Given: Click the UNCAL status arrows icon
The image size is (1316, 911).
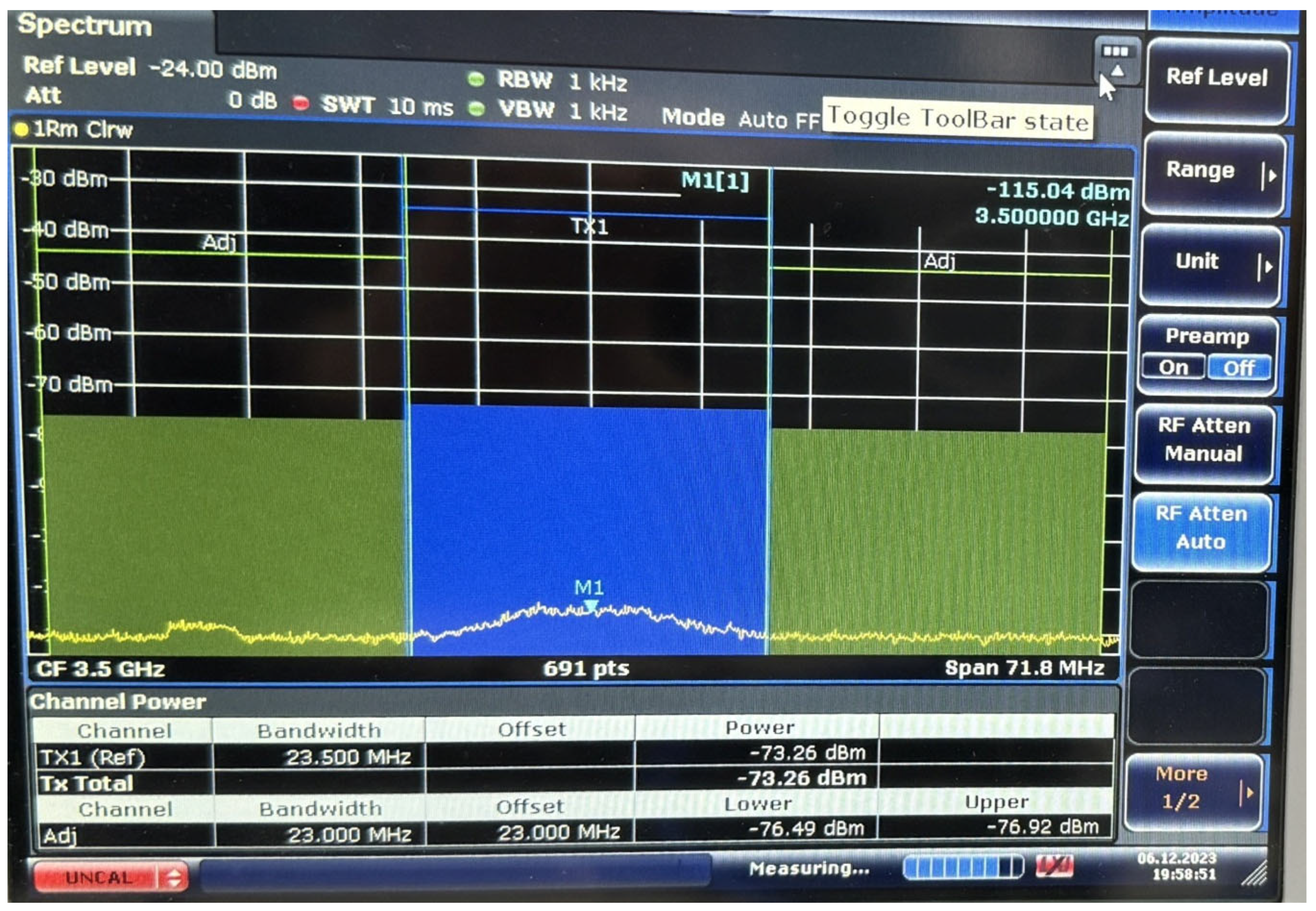Looking at the screenshot, I should pos(173,878).
